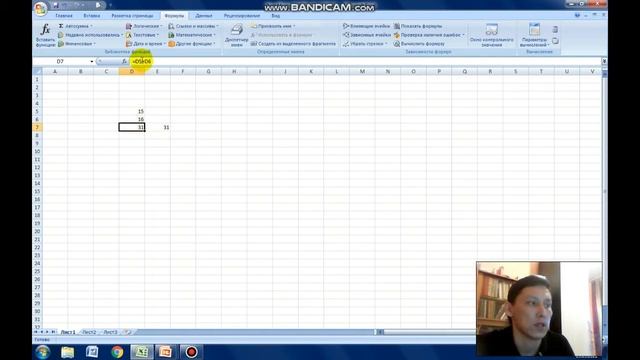This screenshot has height=360, width=640.
Task: Open the Date and Time functions menu
Action: 145,44
